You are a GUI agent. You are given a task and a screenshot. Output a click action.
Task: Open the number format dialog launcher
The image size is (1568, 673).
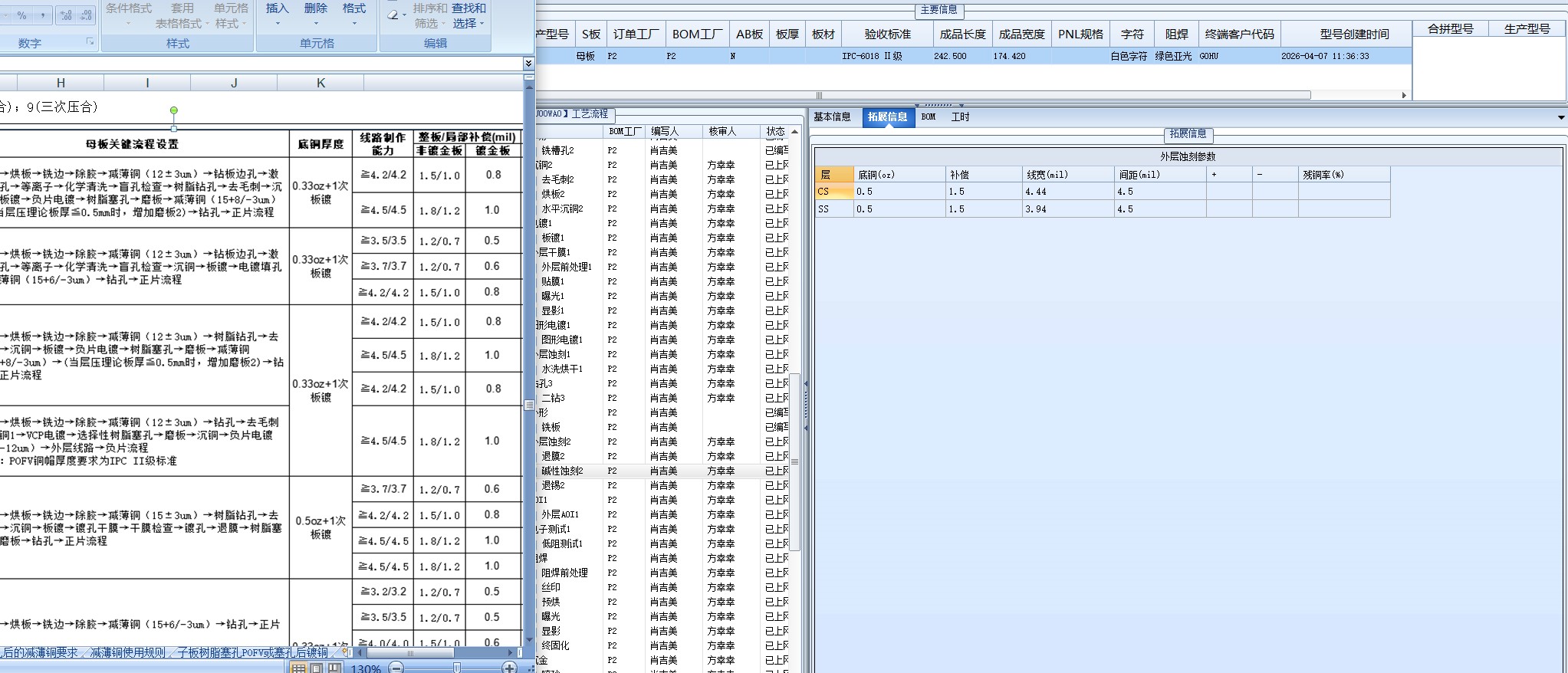click(x=90, y=42)
